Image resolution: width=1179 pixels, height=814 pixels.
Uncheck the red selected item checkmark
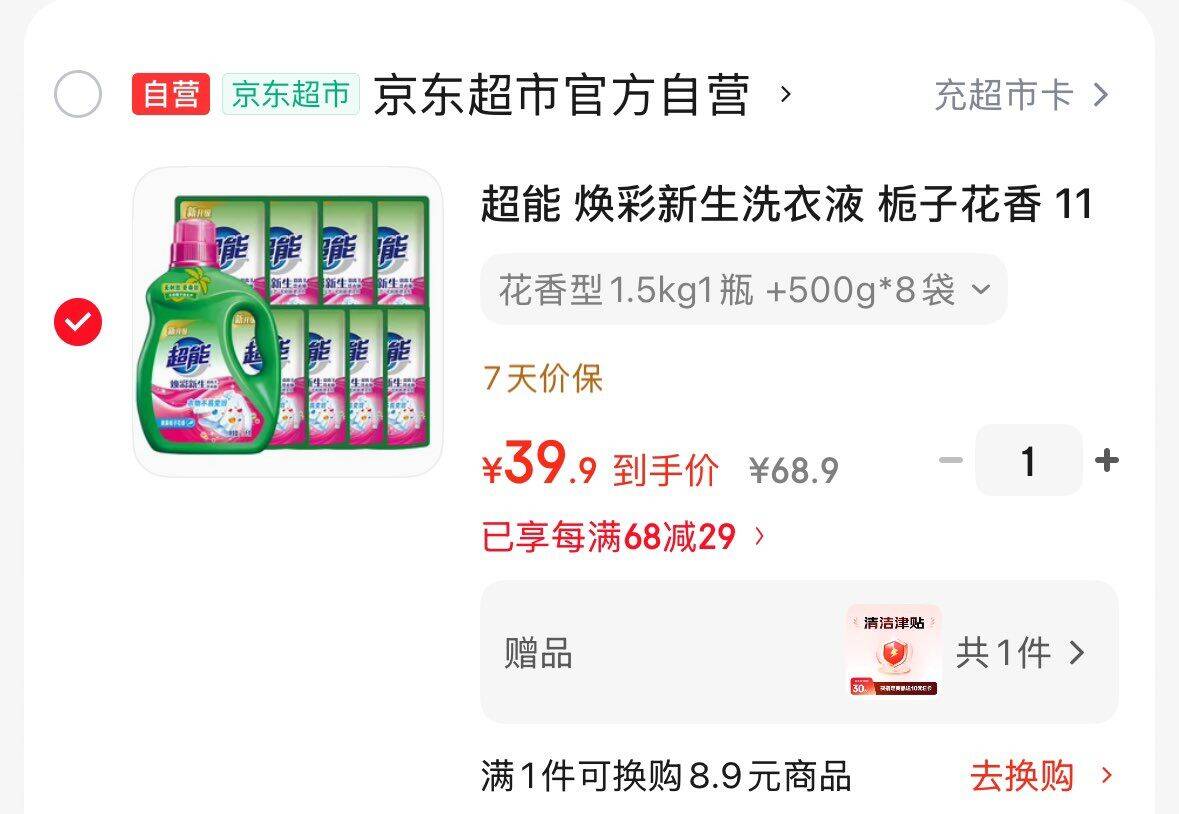click(77, 322)
